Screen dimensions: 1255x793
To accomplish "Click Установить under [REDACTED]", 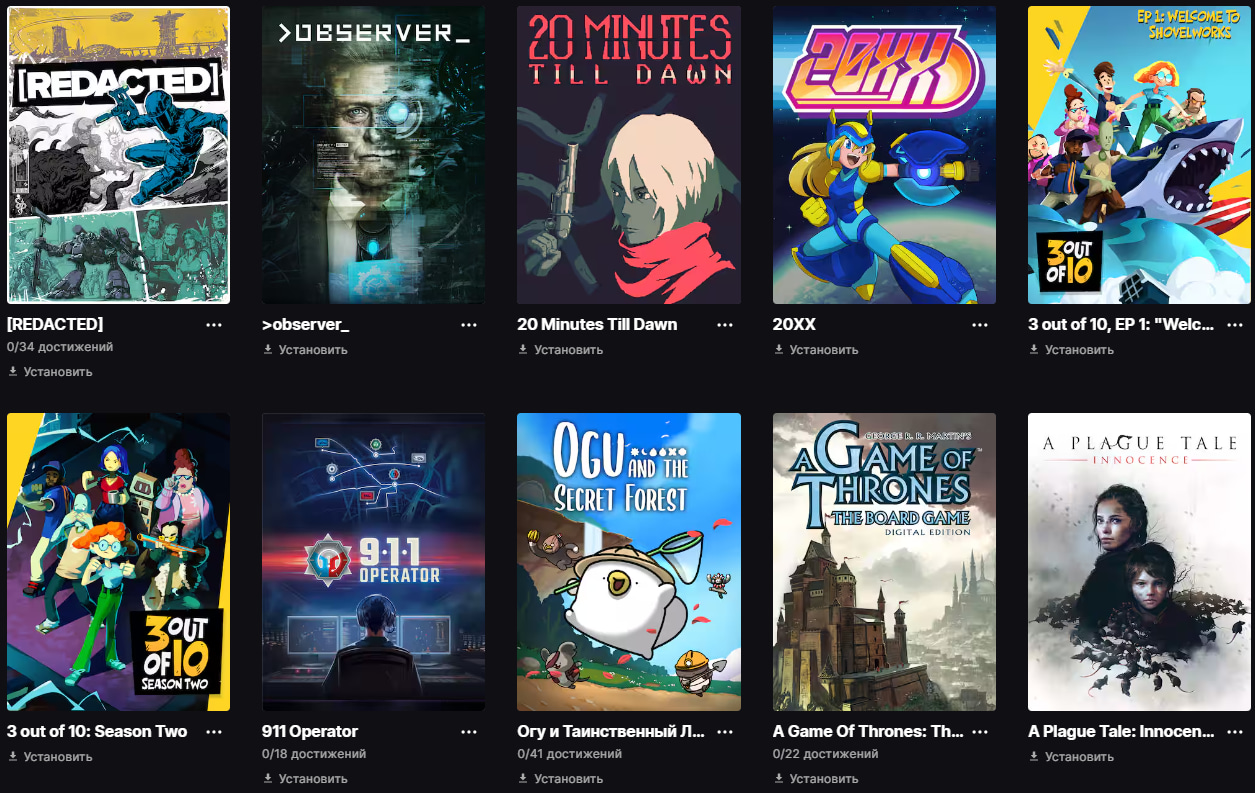I will 50,372.
